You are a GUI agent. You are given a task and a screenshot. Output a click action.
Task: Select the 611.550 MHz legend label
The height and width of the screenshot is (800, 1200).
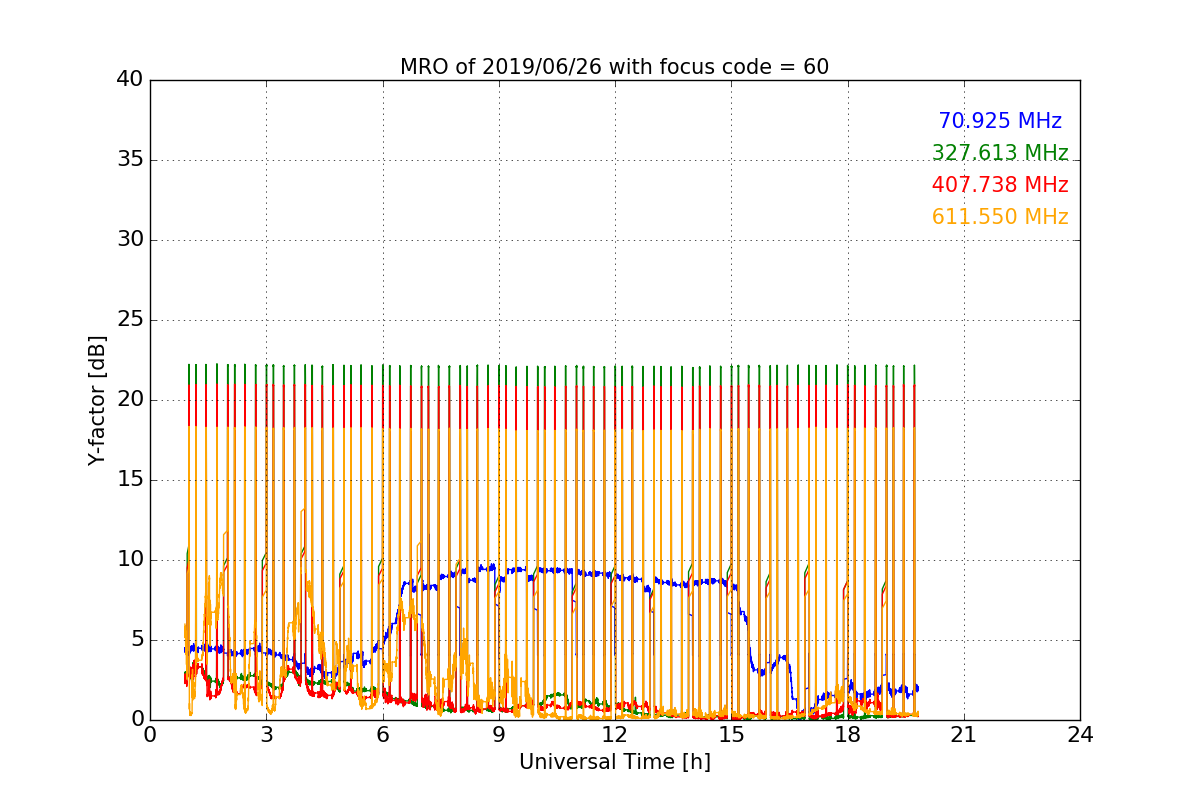click(1000, 217)
